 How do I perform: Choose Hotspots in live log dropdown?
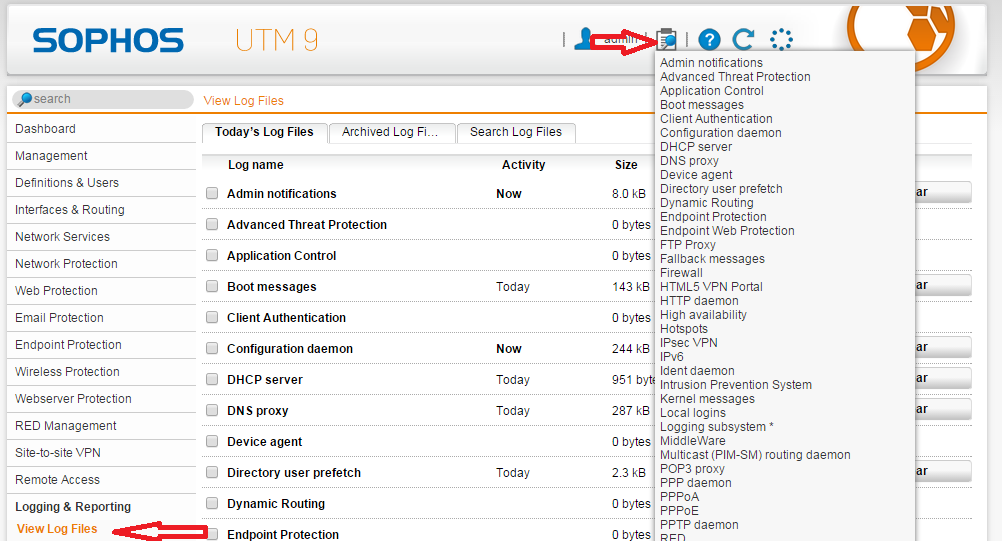684,329
